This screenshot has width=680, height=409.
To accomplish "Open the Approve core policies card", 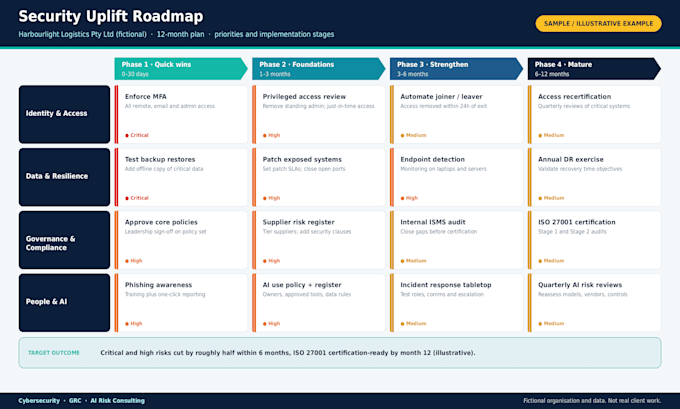I will coord(181,240).
